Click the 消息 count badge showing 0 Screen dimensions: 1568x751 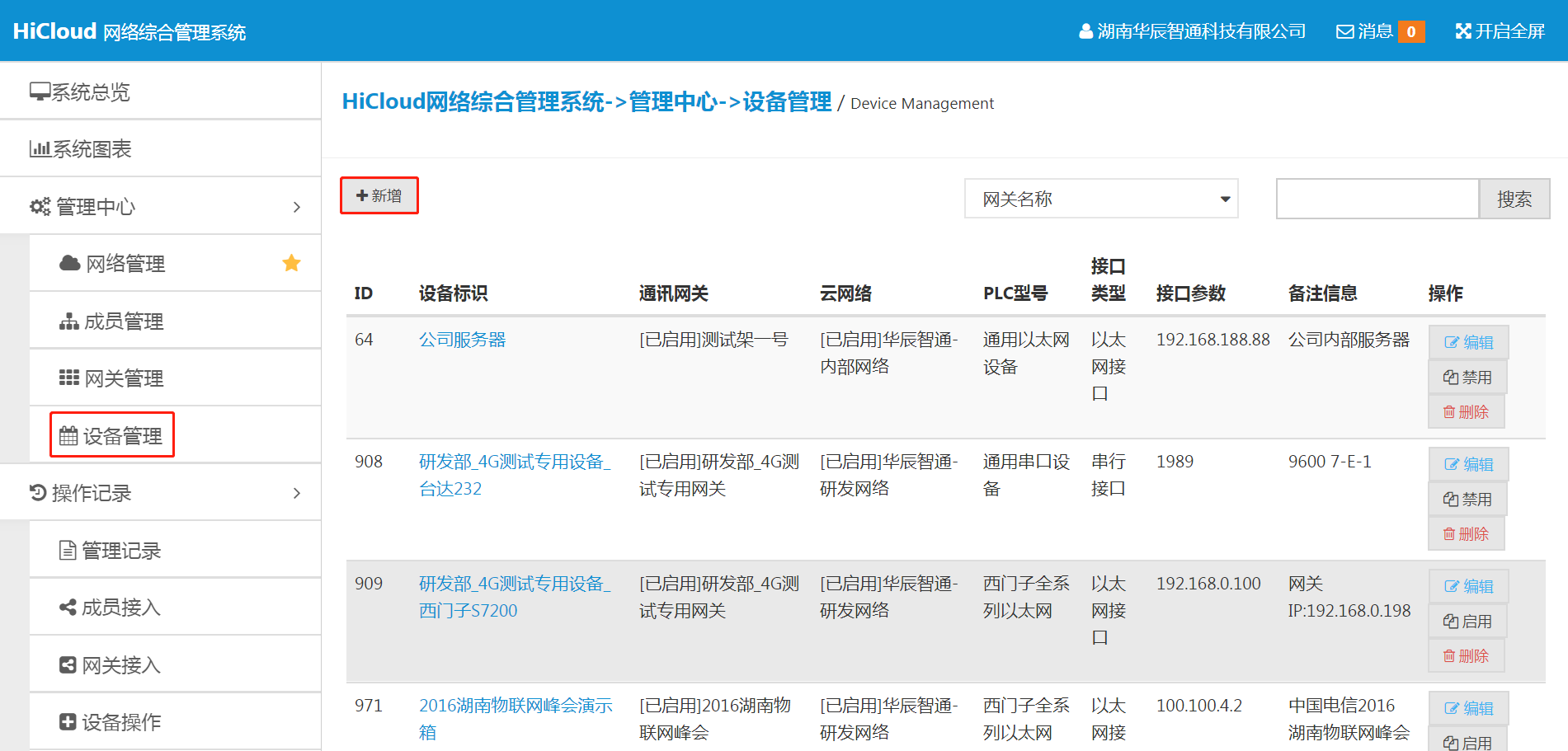1410,31
